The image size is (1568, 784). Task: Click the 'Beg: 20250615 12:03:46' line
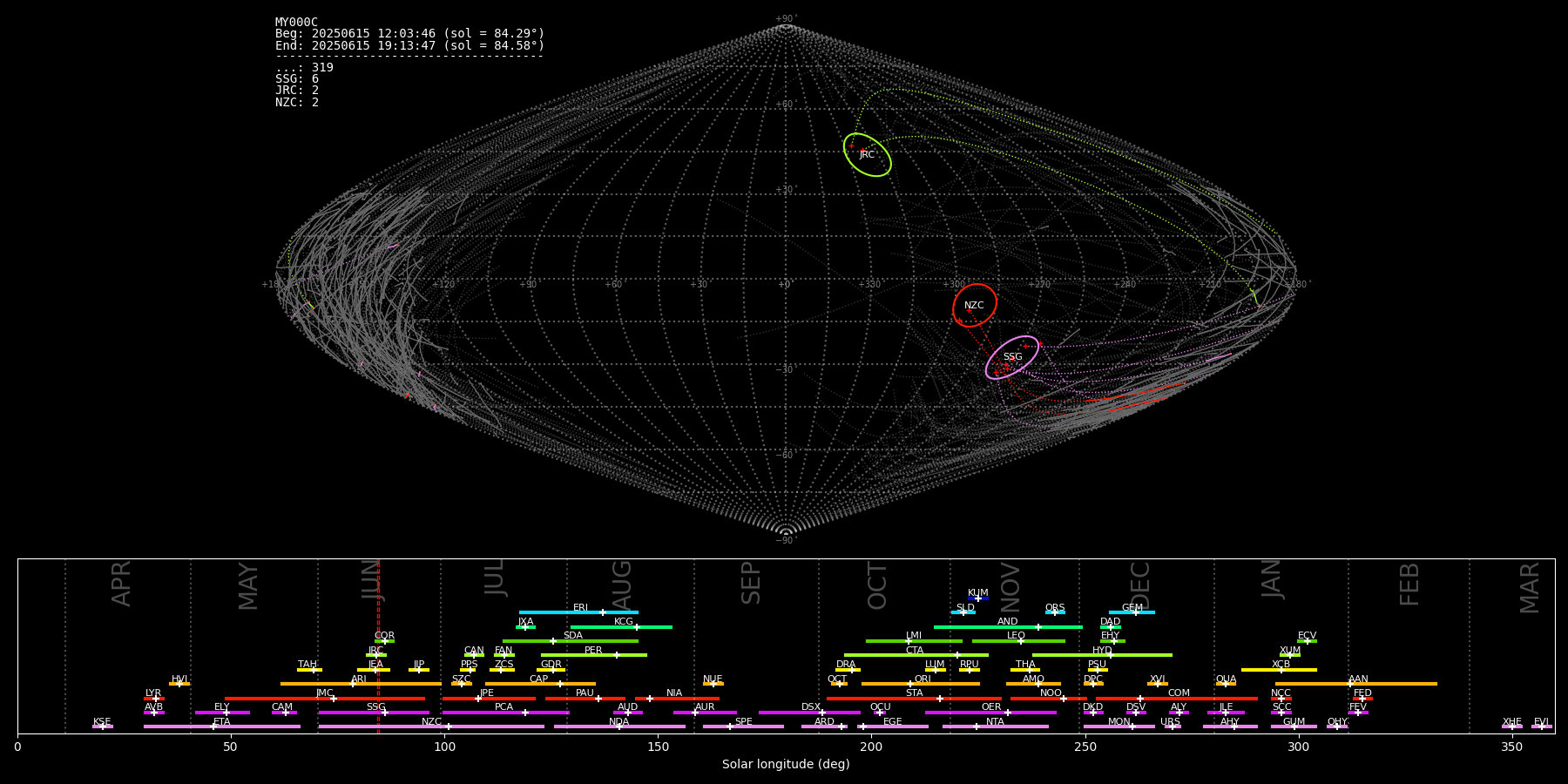coord(409,34)
